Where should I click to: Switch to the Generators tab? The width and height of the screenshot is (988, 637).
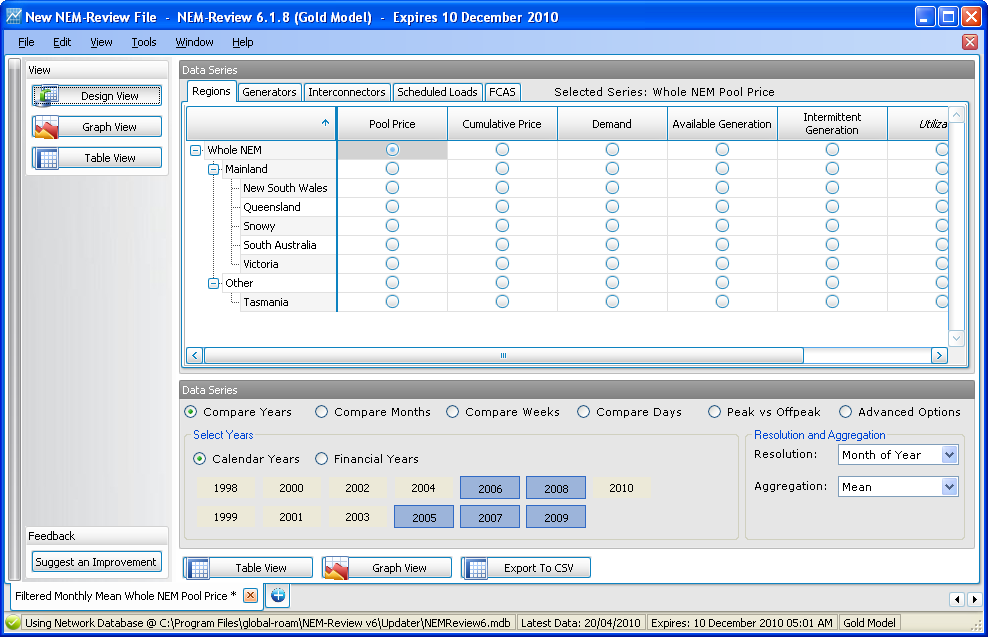coord(269,92)
